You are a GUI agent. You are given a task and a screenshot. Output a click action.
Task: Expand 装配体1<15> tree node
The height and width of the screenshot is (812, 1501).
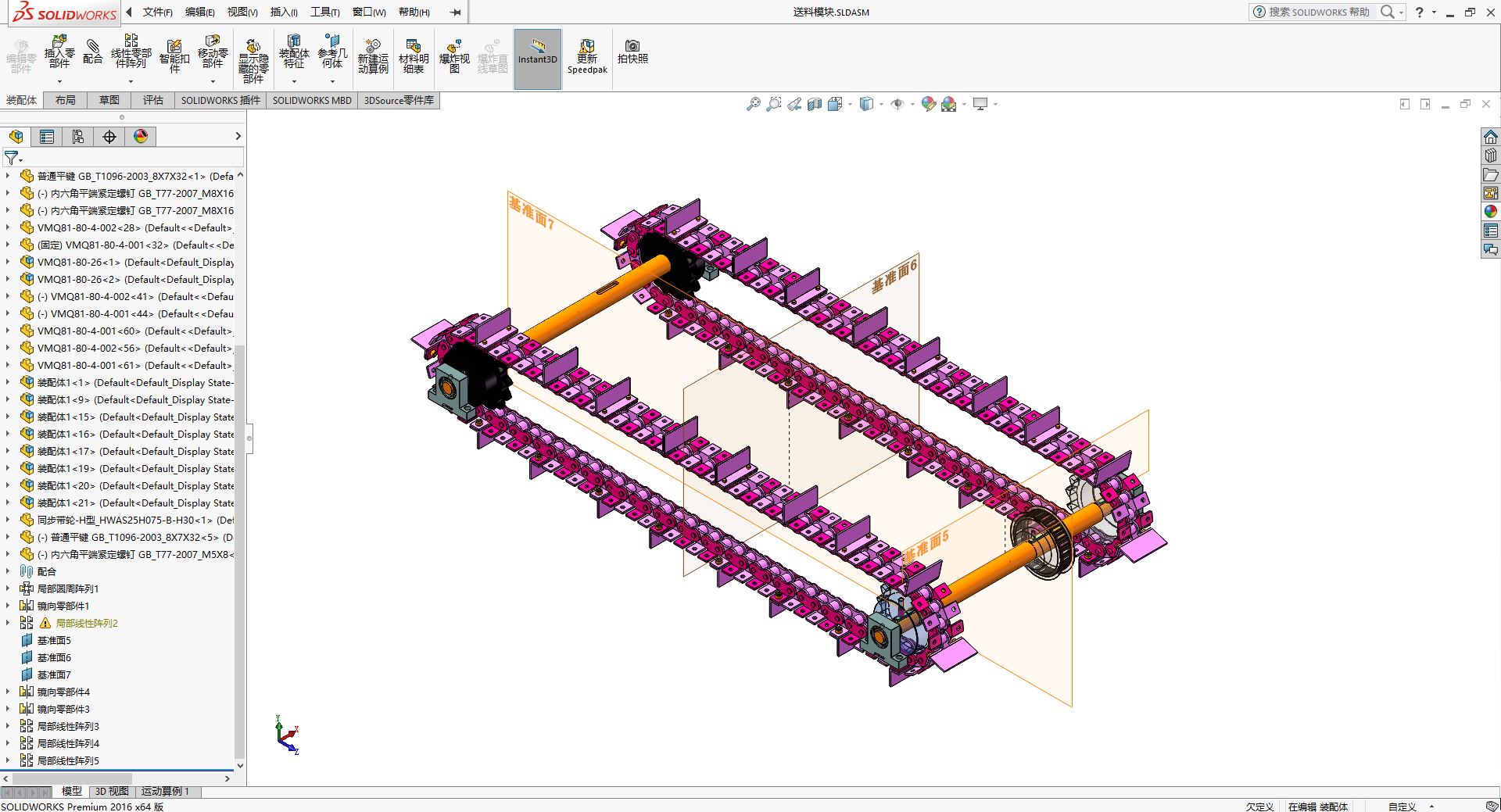tap(8, 417)
